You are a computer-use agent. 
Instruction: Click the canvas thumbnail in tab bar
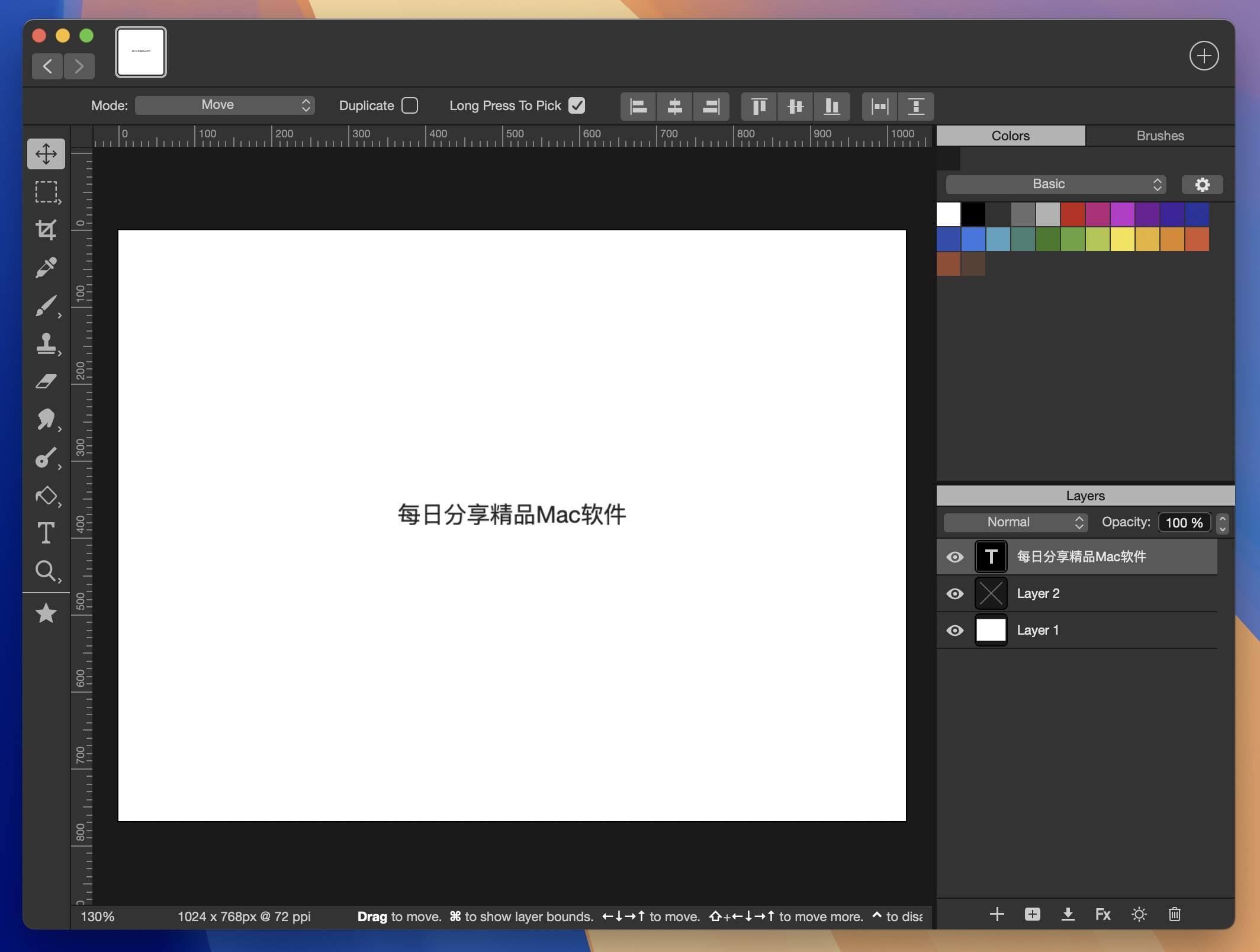pos(141,51)
